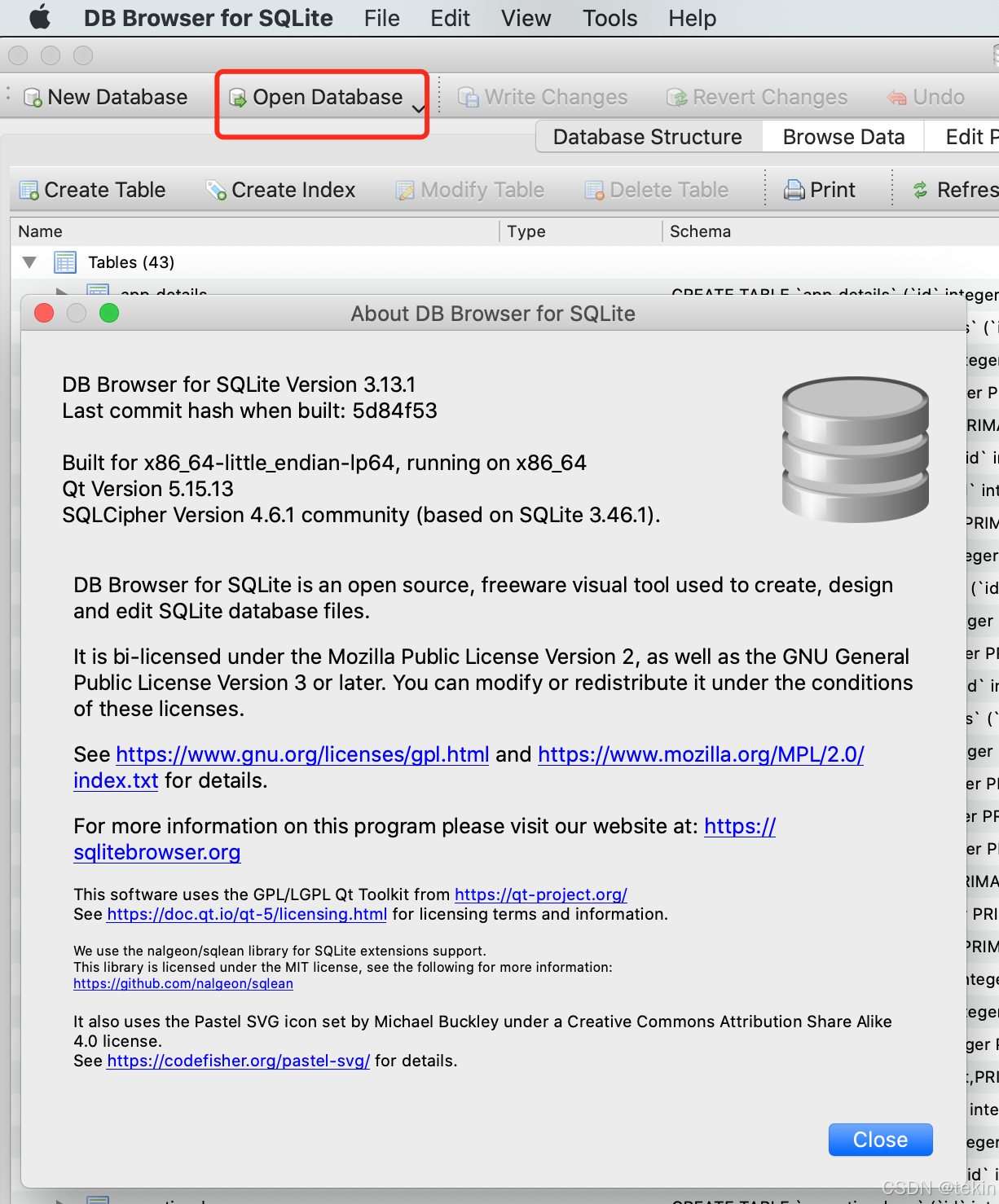Click the Print icon

794,191
